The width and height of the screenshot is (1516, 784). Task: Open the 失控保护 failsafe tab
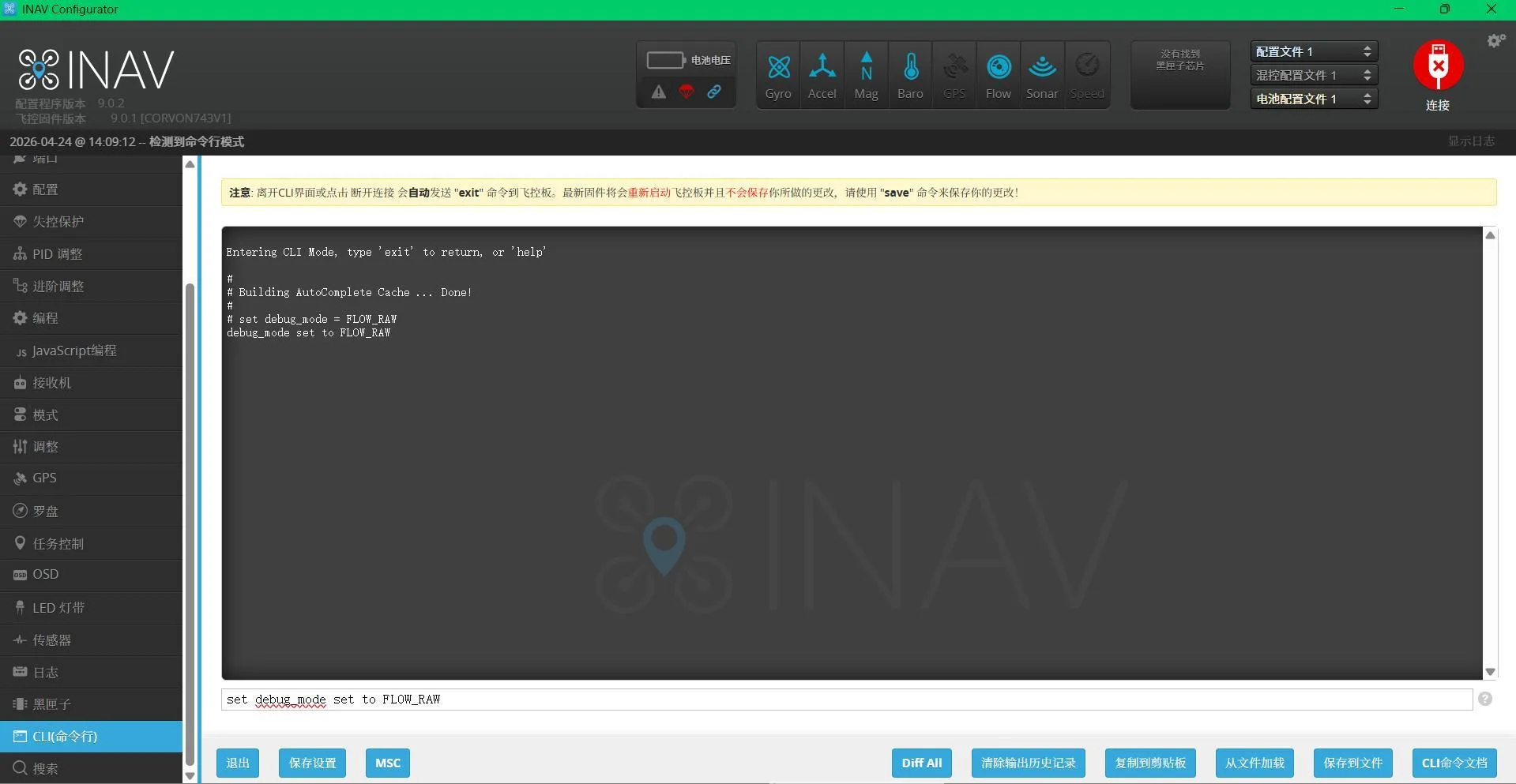91,222
